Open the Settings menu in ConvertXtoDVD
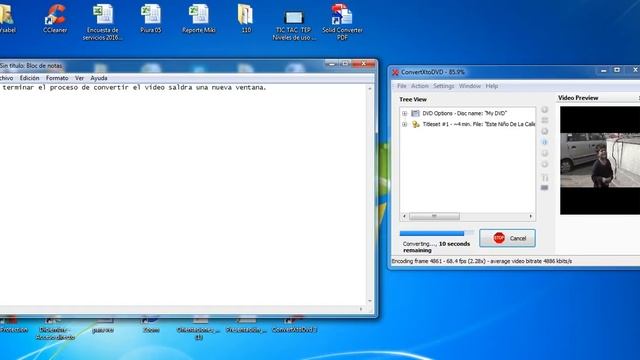Image resolution: width=640 pixels, height=360 pixels. [x=444, y=86]
